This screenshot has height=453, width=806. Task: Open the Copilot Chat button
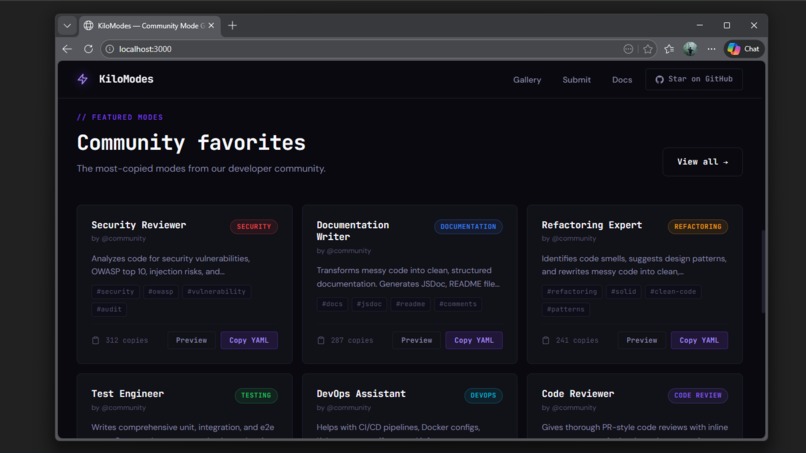744,49
